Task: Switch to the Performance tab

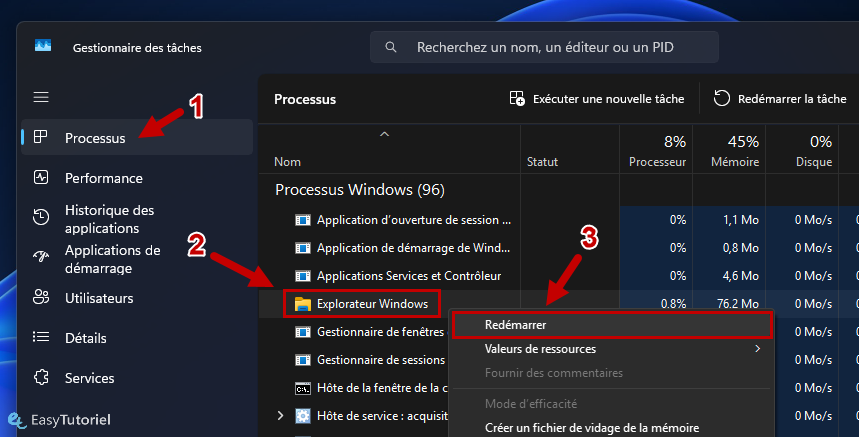Action: click(x=137, y=178)
